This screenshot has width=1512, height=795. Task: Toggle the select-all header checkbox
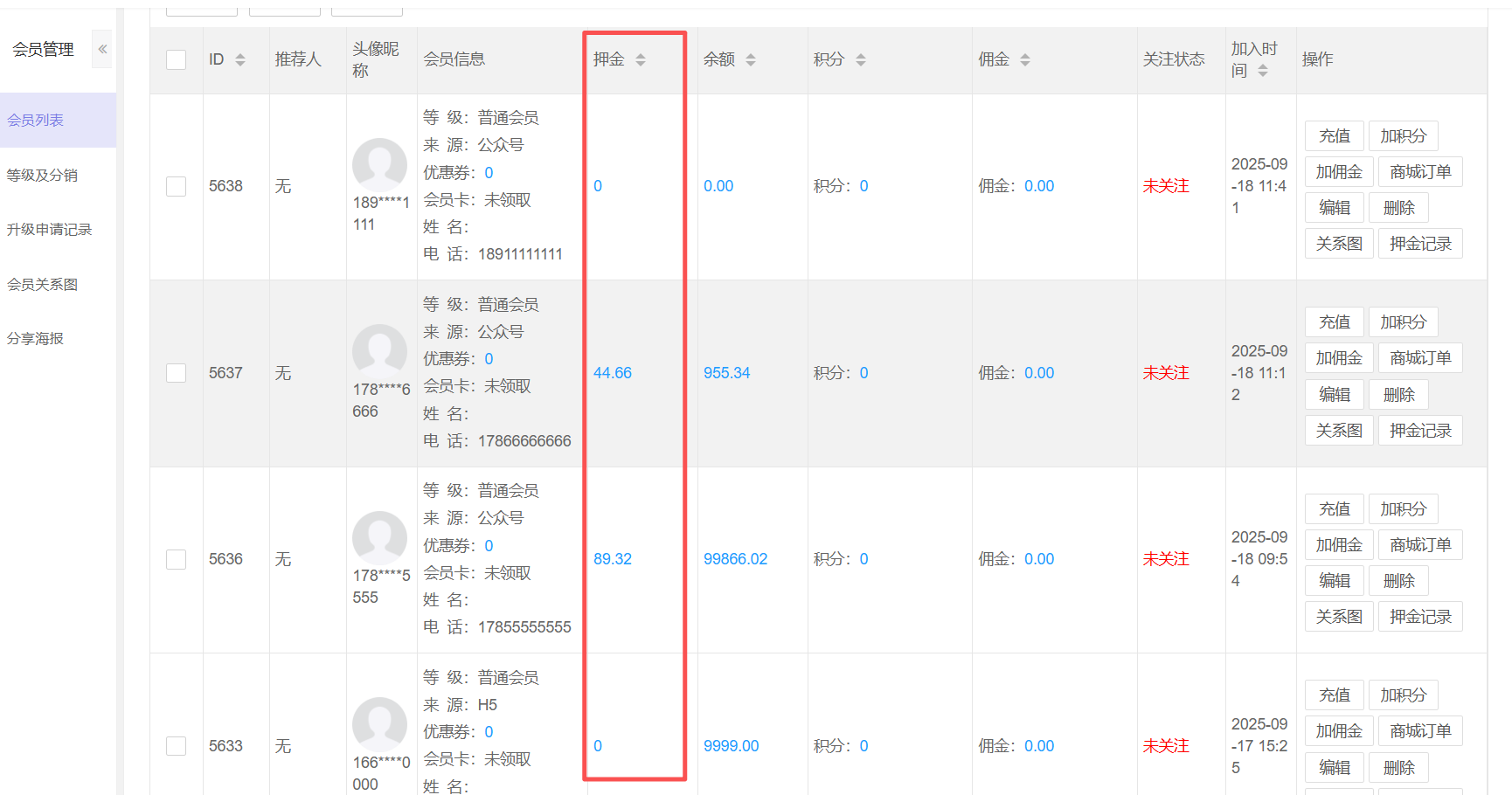point(177,59)
